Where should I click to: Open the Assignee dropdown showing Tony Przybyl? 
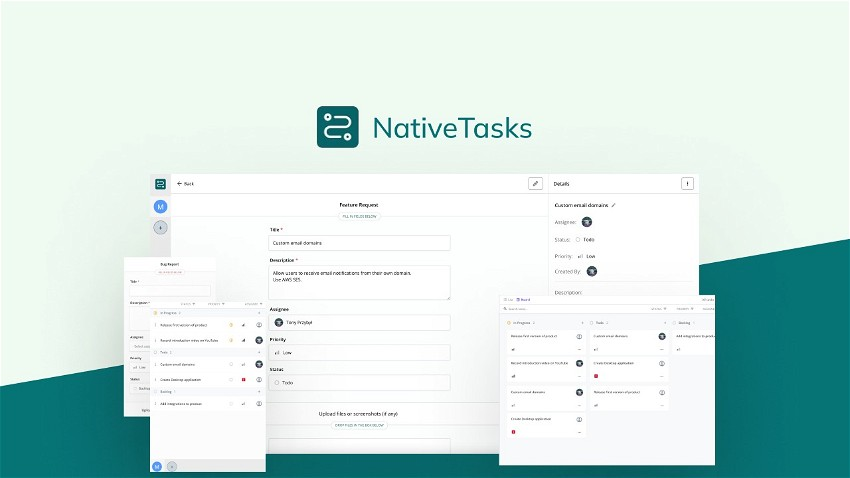click(359, 323)
